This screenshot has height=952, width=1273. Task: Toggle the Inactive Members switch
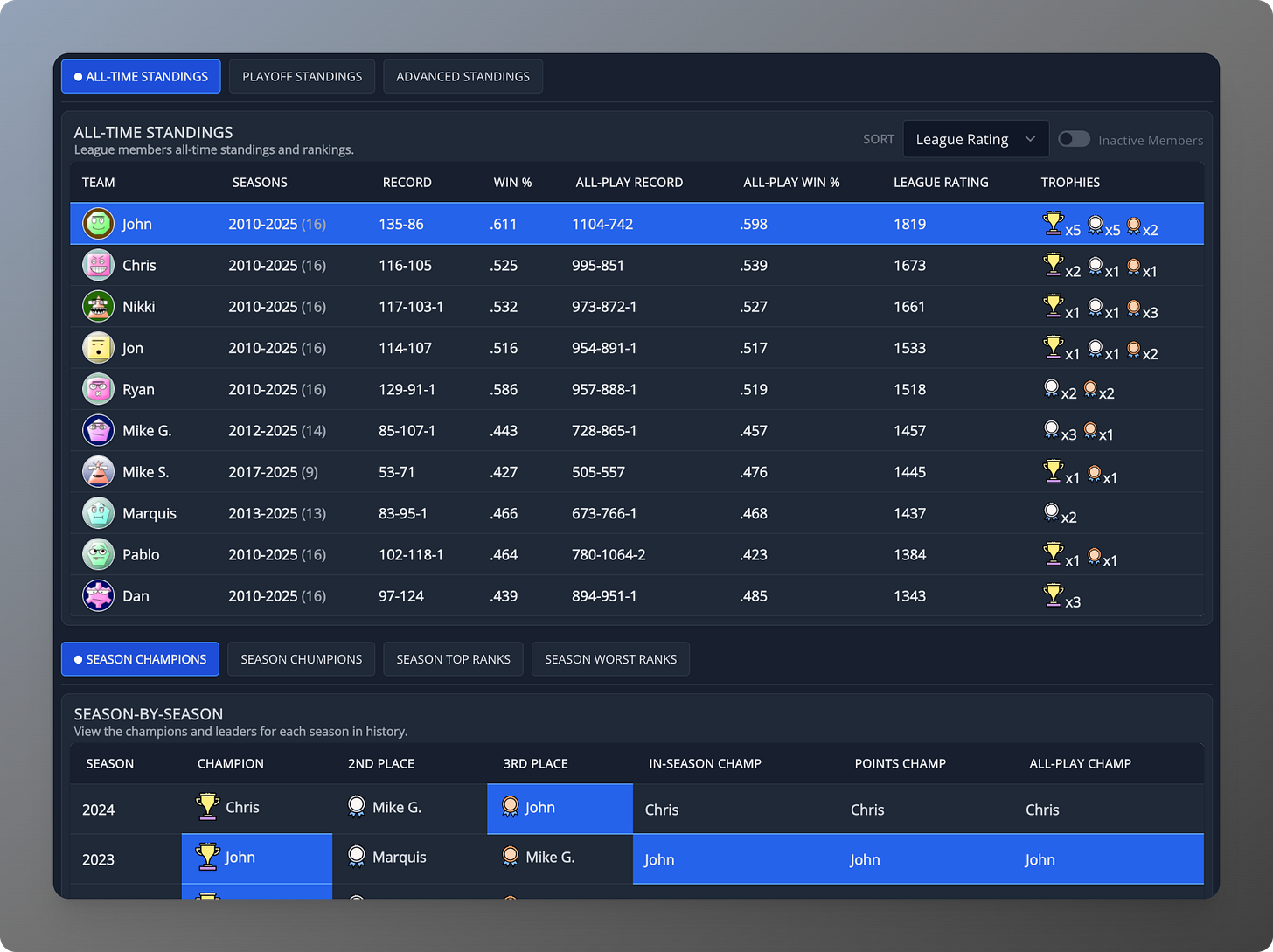click(1074, 139)
